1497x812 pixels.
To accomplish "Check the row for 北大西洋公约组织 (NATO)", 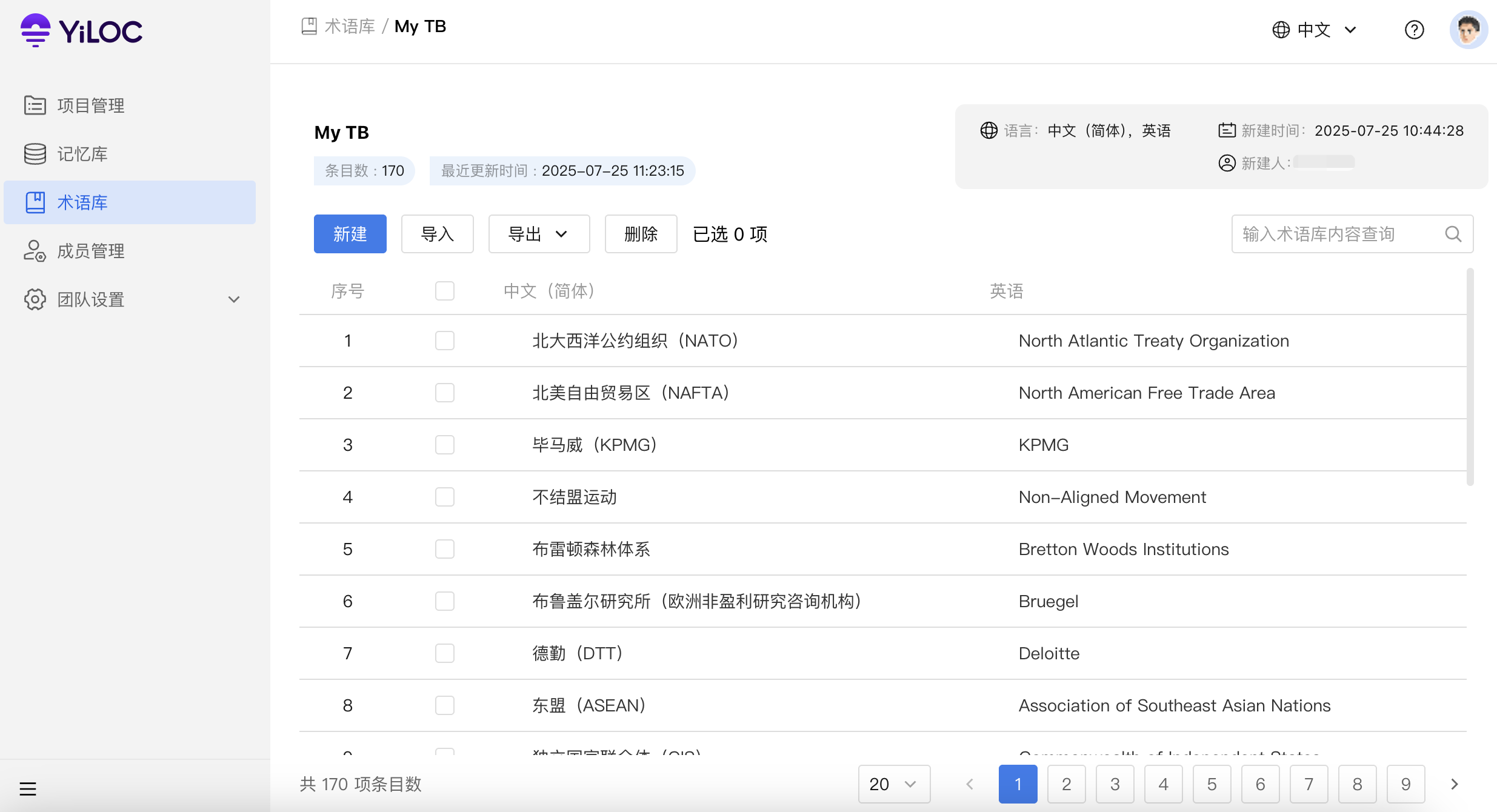I will coord(445,341).
